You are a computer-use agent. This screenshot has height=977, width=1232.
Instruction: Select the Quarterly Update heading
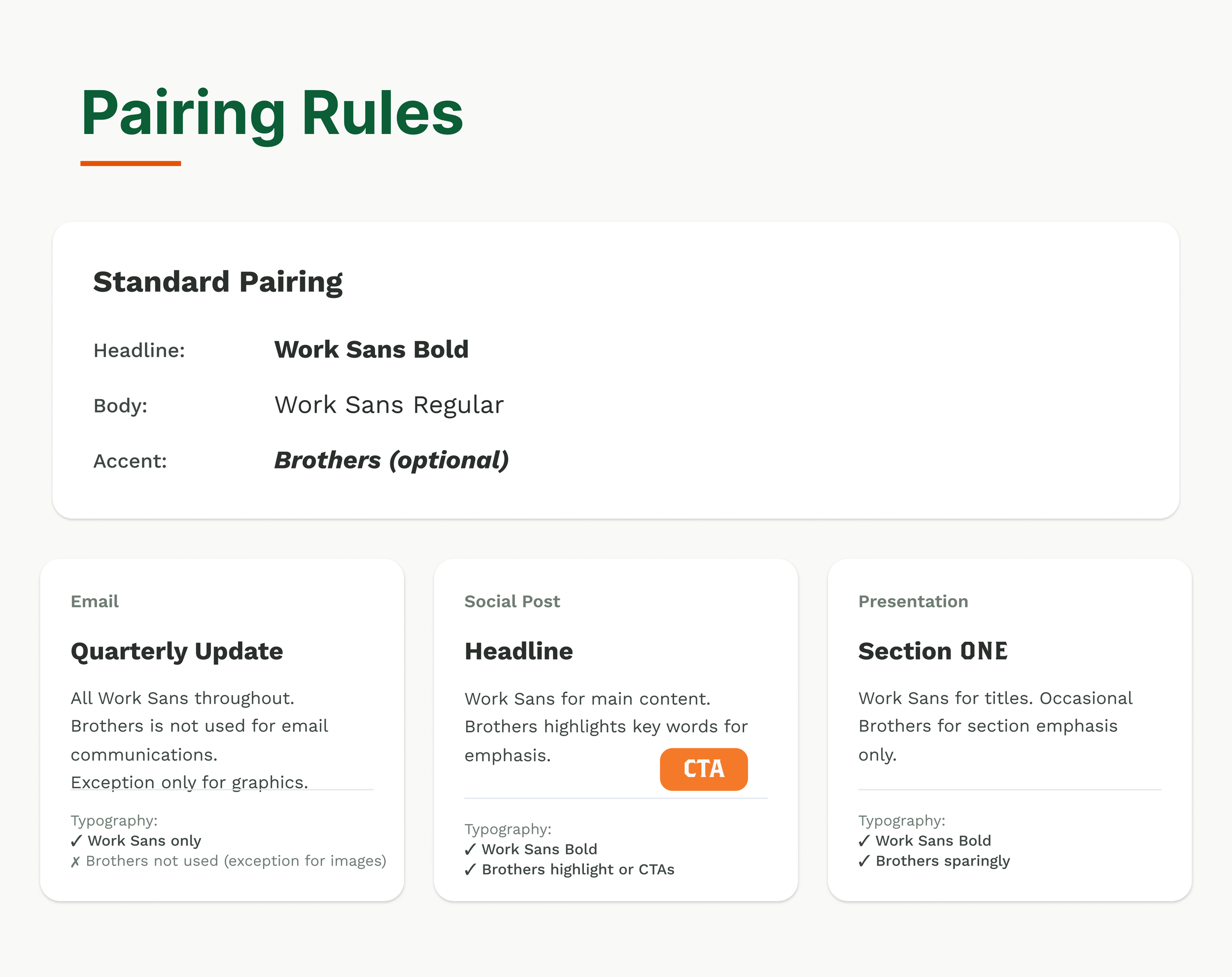pos(176,652)
